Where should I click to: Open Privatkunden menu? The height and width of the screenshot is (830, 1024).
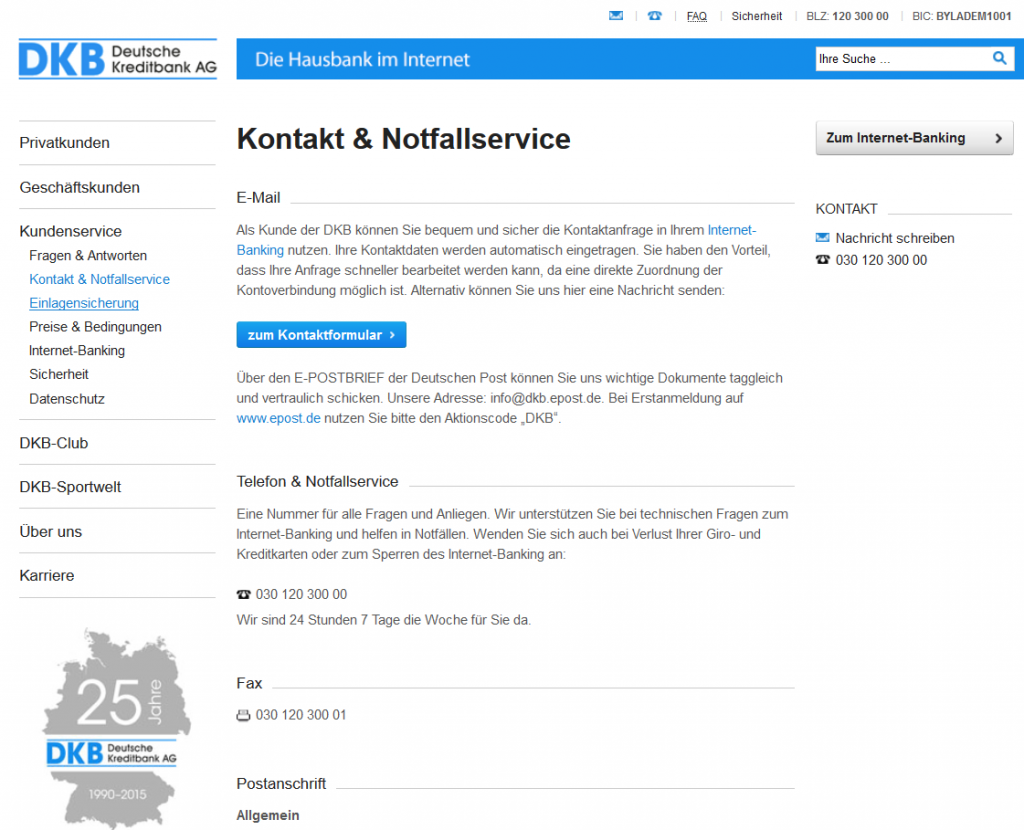pyautogui.click(x=65, y=142)
